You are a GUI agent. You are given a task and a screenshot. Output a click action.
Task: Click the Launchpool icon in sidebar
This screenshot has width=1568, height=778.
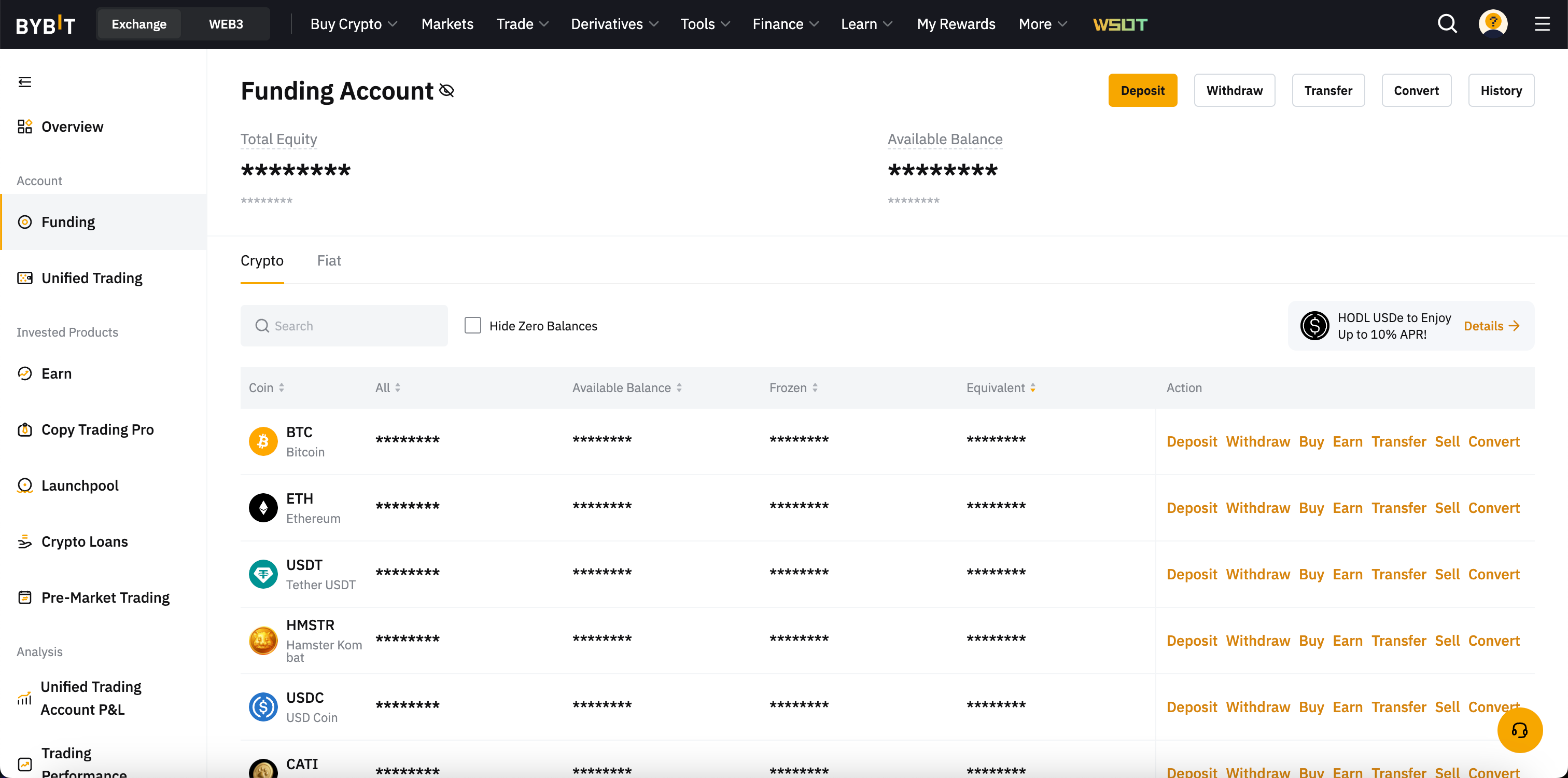click(x=26, y=485)
